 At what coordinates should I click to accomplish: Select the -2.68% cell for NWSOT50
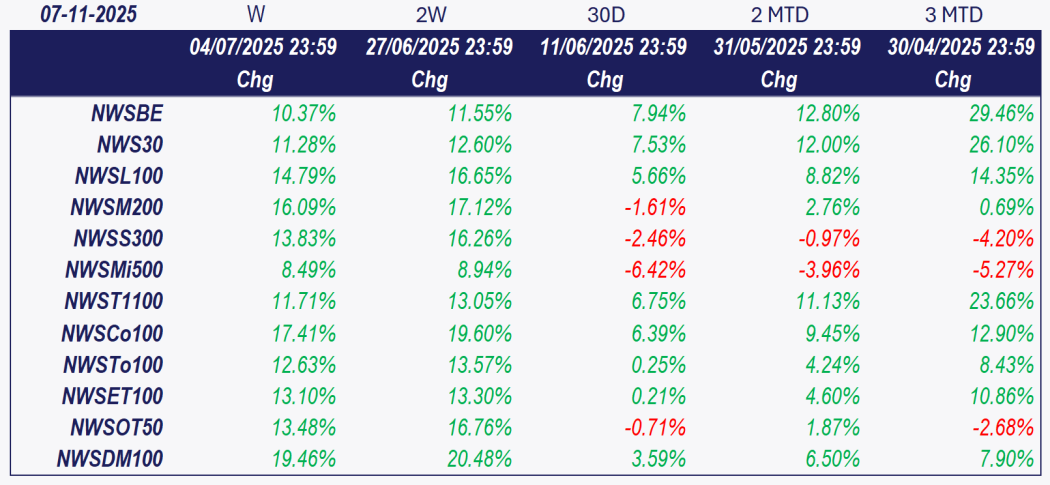(1002, 428)
